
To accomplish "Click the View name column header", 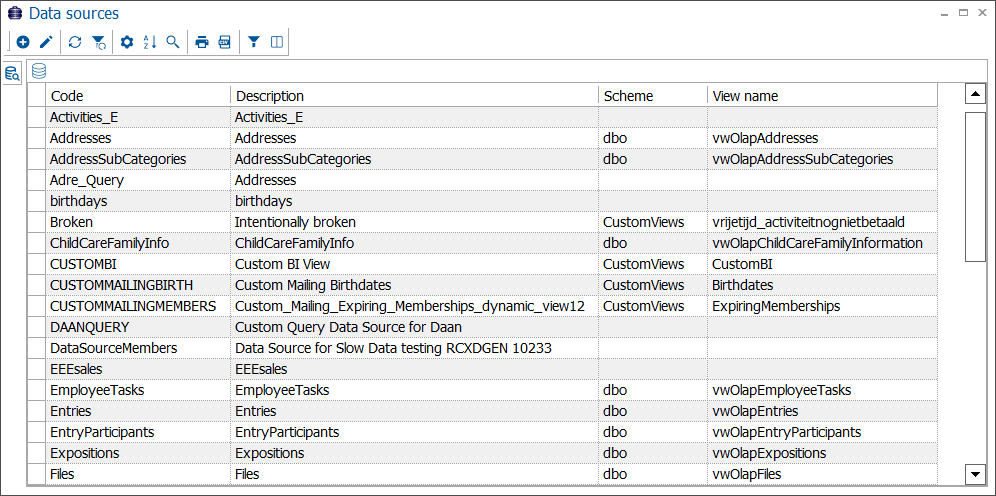I will (822, 96).
